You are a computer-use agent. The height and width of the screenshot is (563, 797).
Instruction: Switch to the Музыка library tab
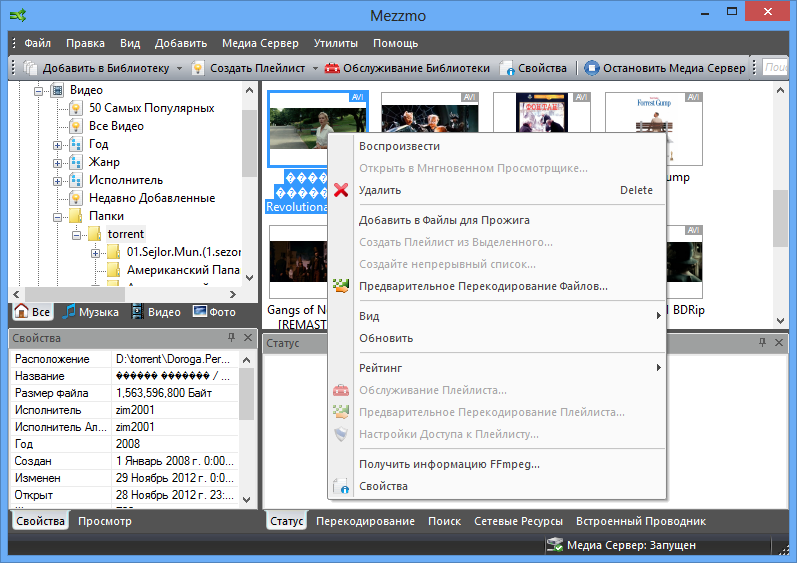click(x=90, y=312)
